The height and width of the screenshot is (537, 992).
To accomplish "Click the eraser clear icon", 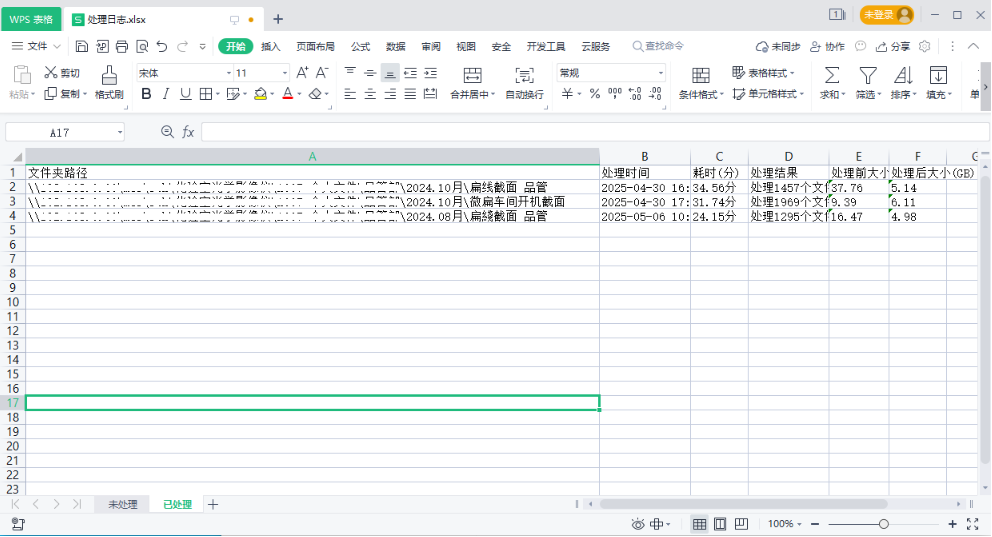I will tap(315, 94).
